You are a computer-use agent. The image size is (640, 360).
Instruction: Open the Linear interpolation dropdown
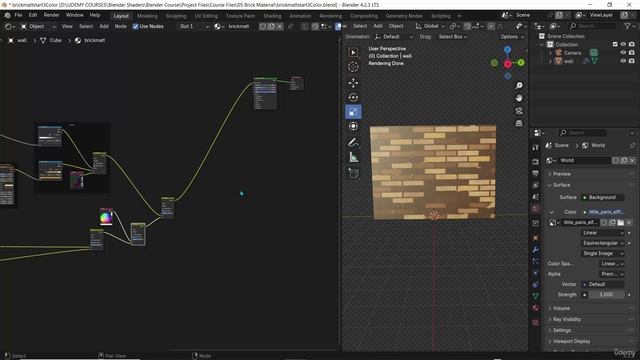coord(602,233)
